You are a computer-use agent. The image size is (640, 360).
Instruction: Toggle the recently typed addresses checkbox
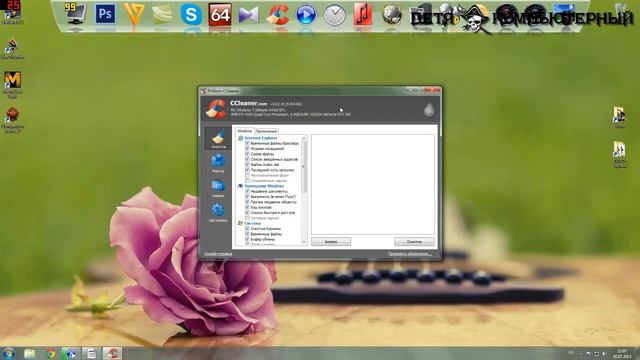pos(247,159)
